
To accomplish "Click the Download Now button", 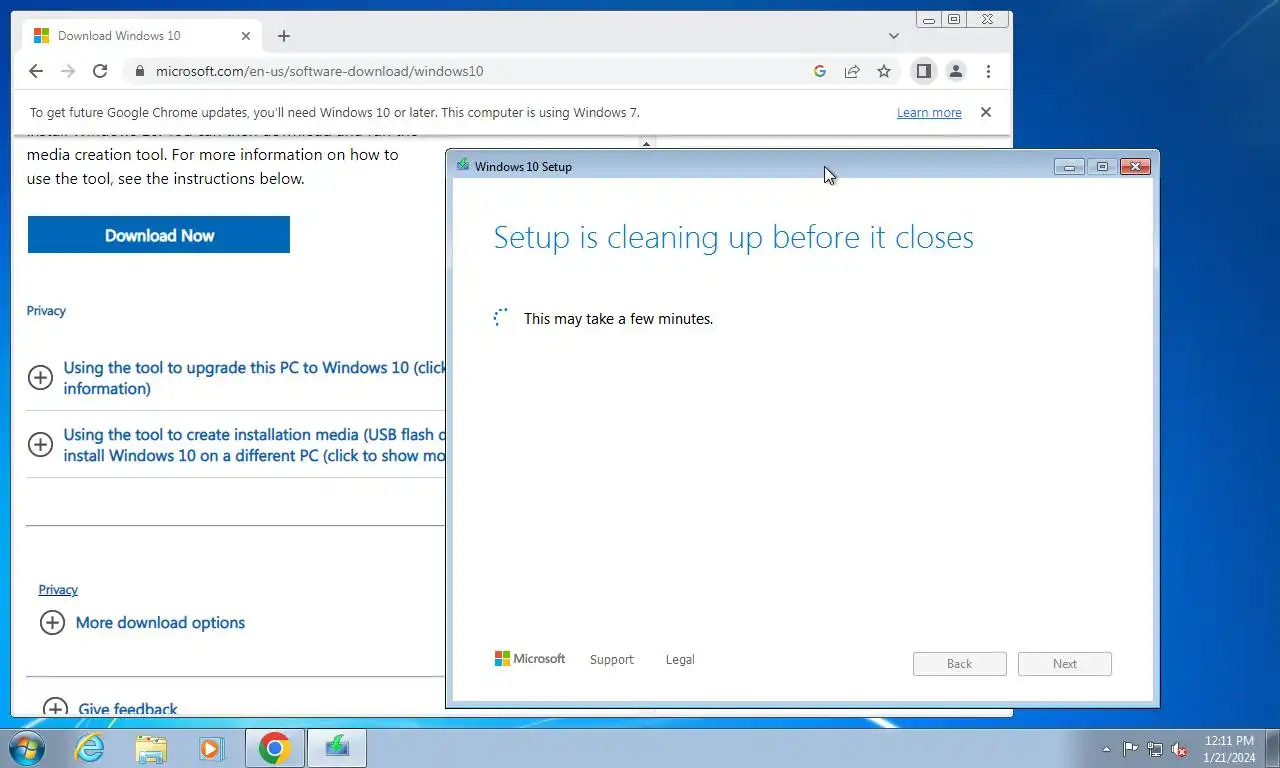I will pyautogui.click(x=159, y=235).
